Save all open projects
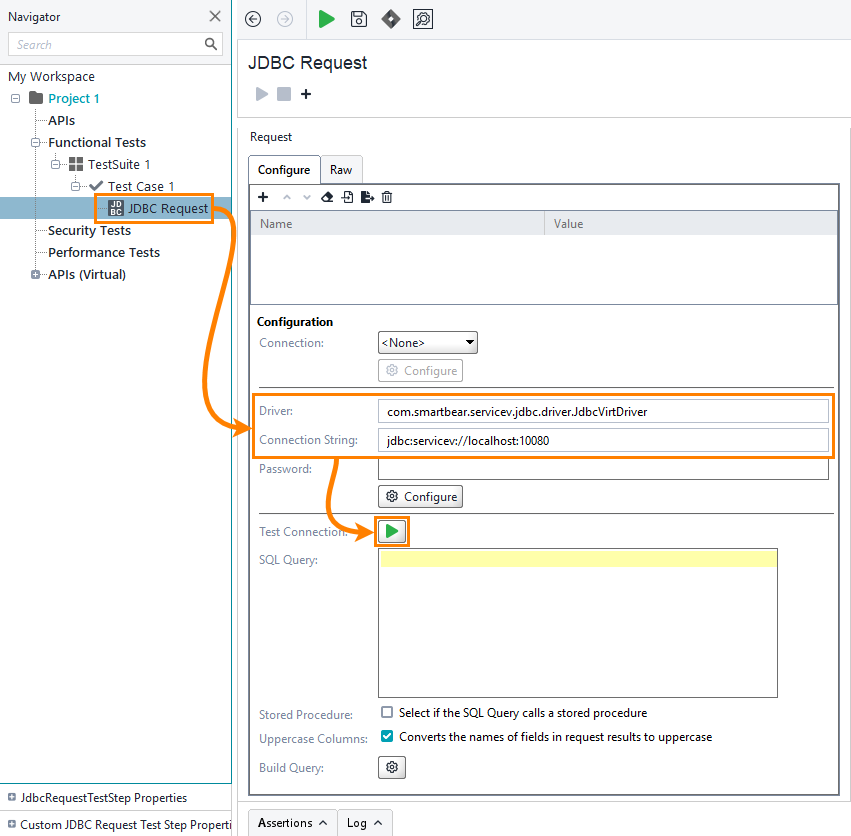 click(x=358, y=19)
